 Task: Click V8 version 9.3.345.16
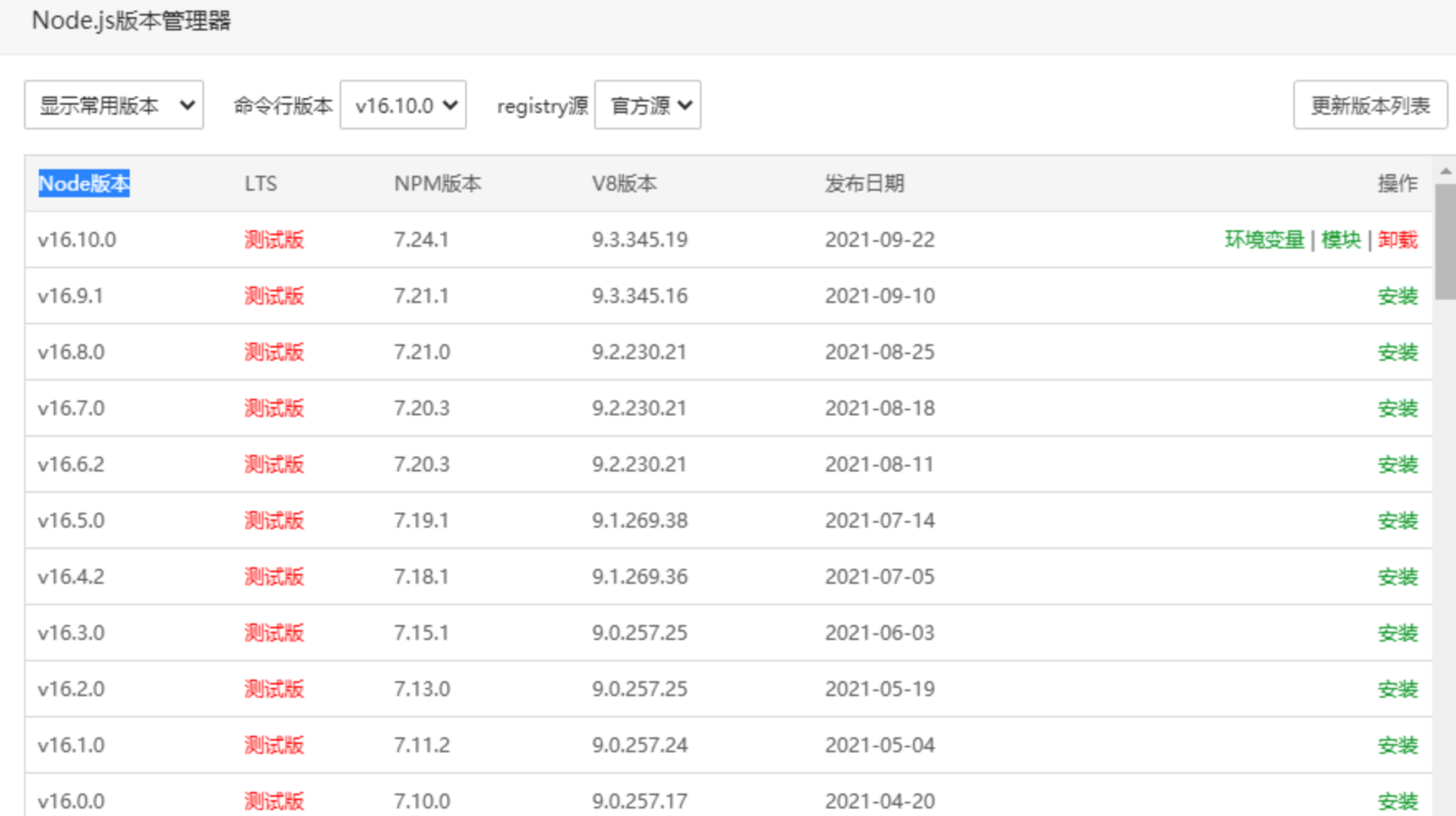640,296
